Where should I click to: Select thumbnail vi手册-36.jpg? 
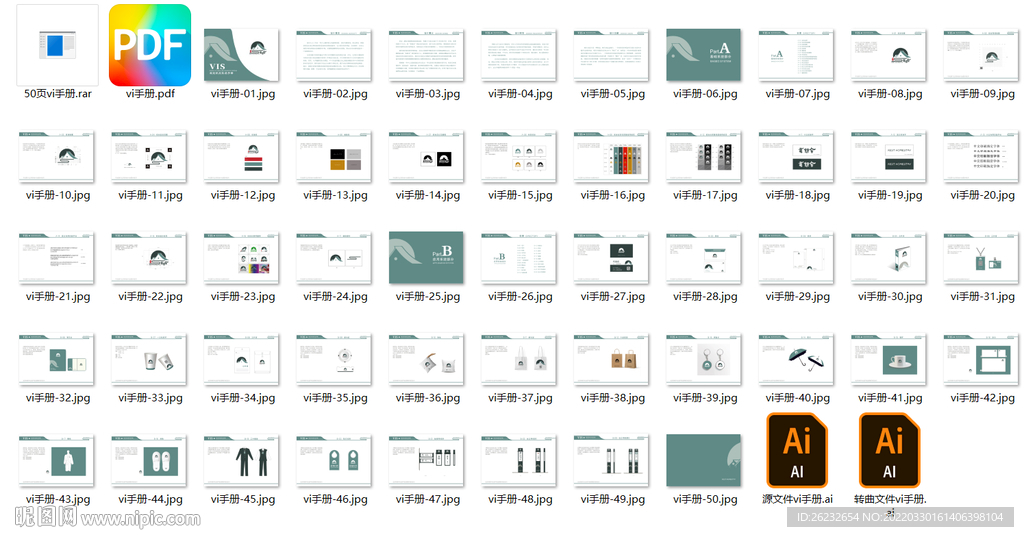(x=427, y=359)
